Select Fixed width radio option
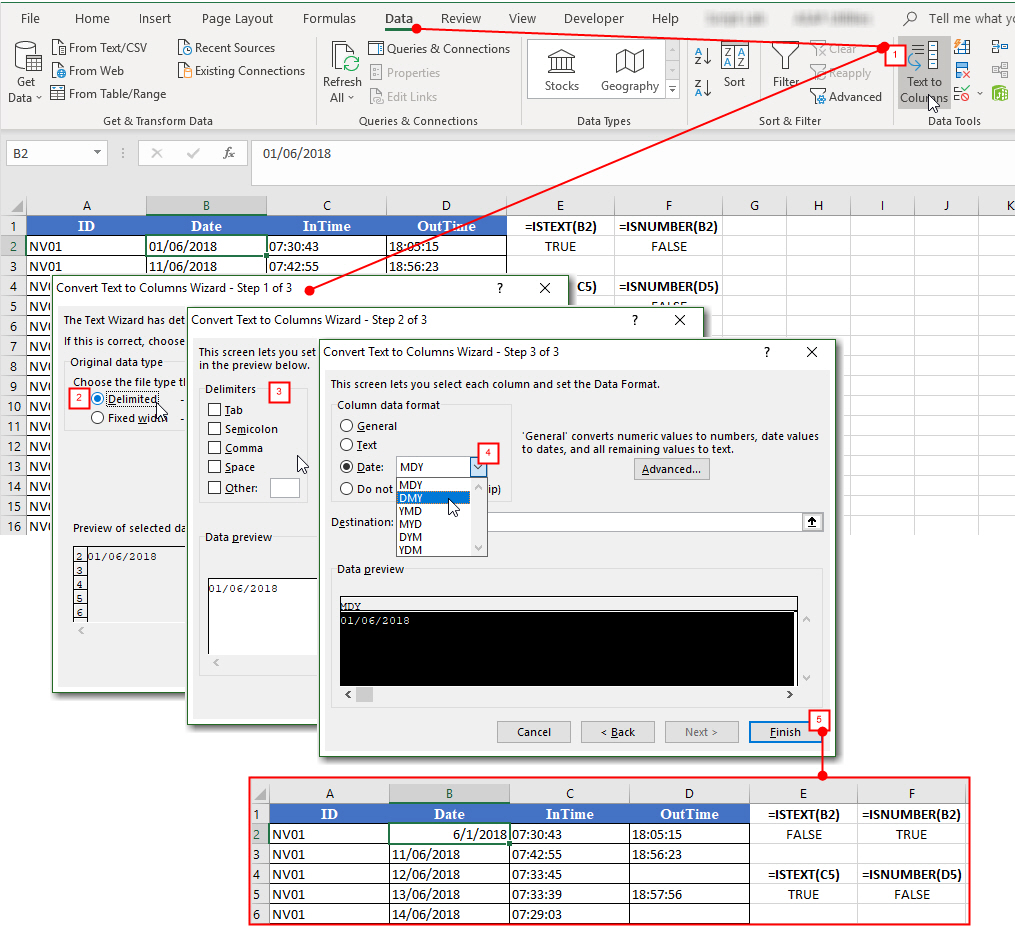Viewport: 1015px width, 926px height. (98, 418)
